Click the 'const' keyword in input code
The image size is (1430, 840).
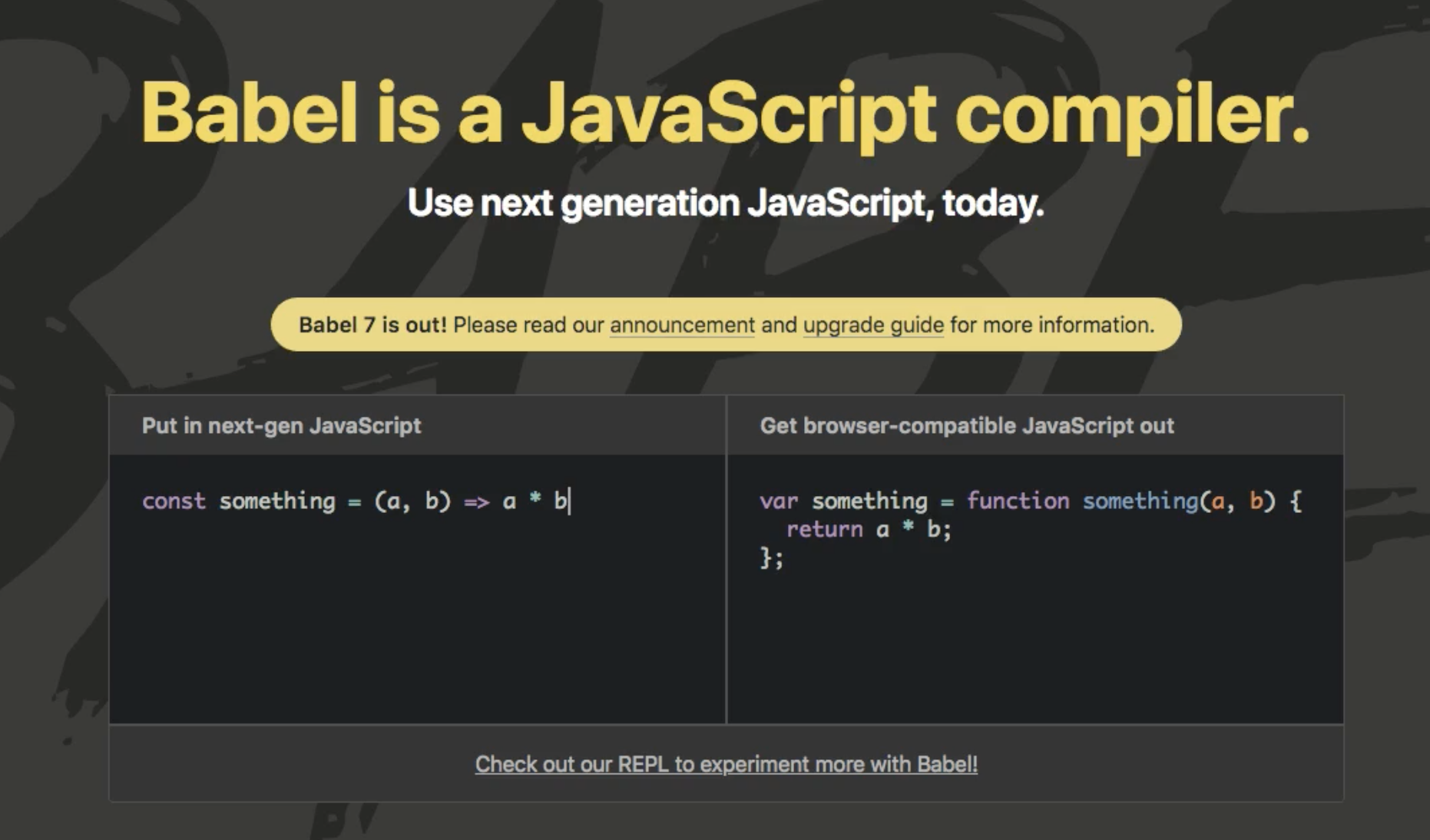click(x=174, y=501)
